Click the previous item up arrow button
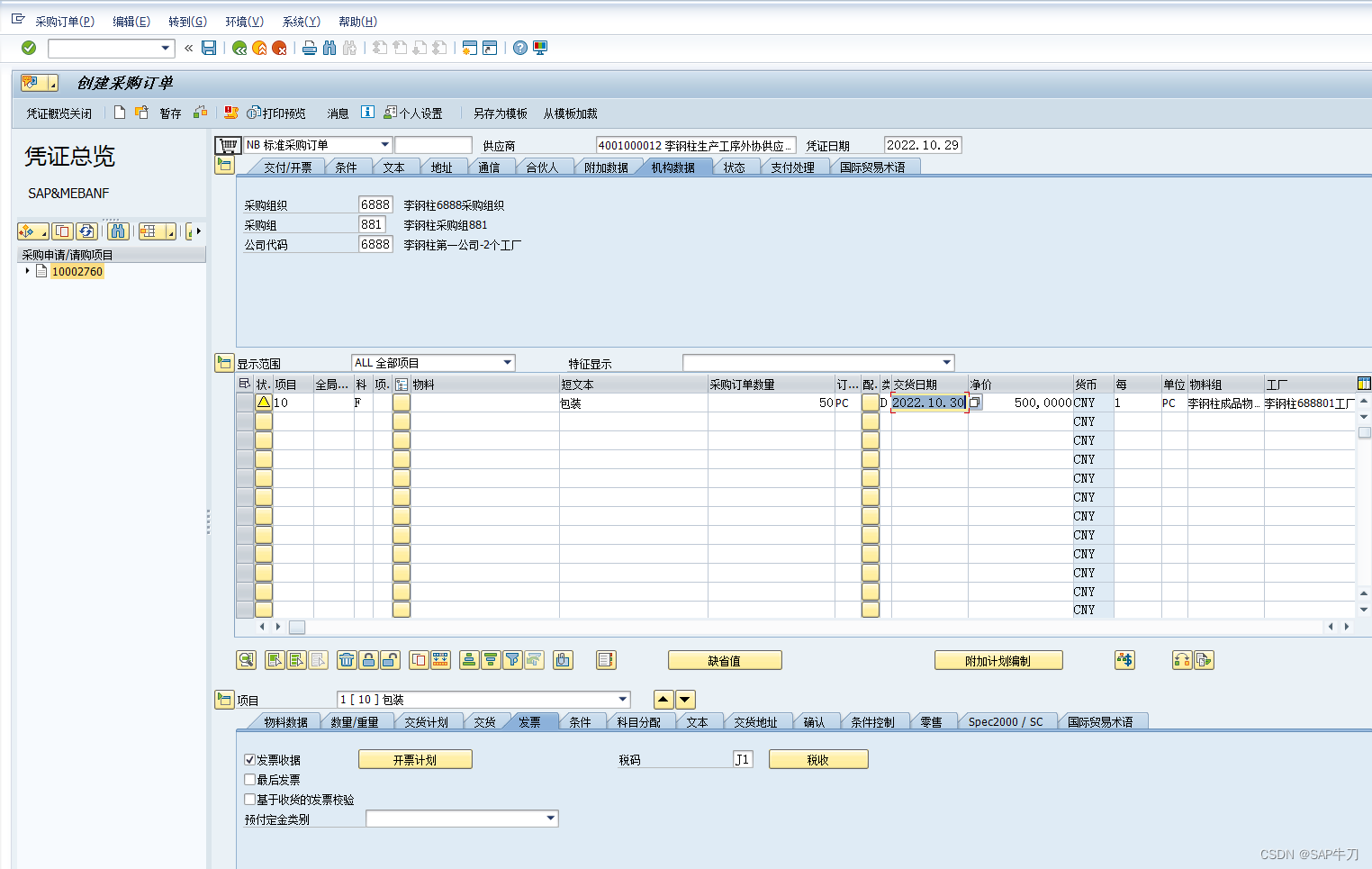 point(663,700)
